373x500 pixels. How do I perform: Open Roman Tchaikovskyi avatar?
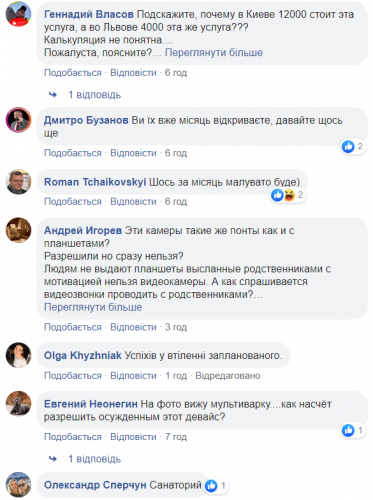tap(18, 182)
